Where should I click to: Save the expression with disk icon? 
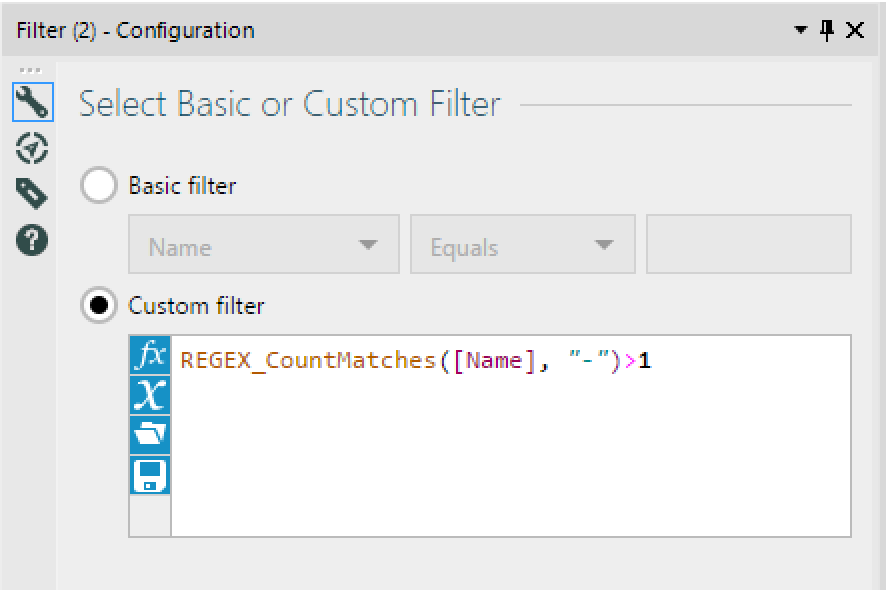point(150,475)
